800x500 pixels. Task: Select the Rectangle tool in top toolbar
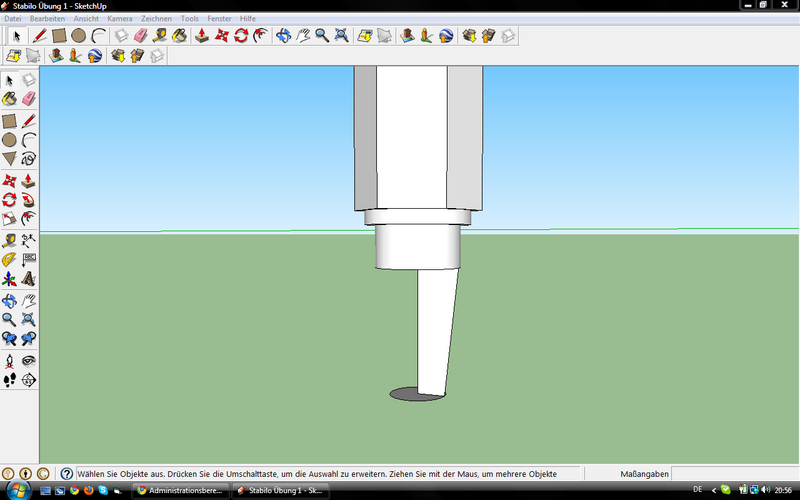pos(59,36)
